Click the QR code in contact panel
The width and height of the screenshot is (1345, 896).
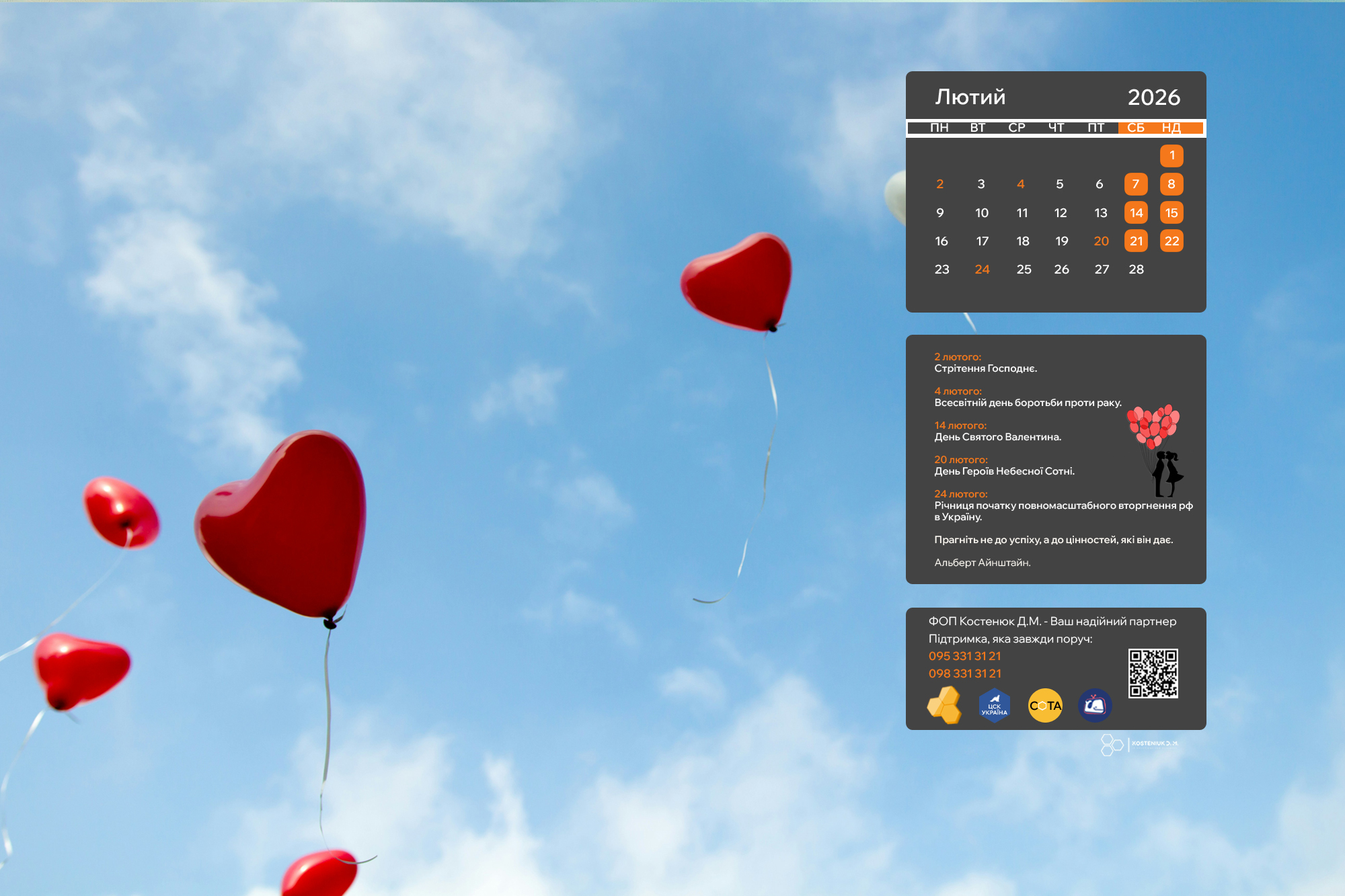coord(1153,673)
